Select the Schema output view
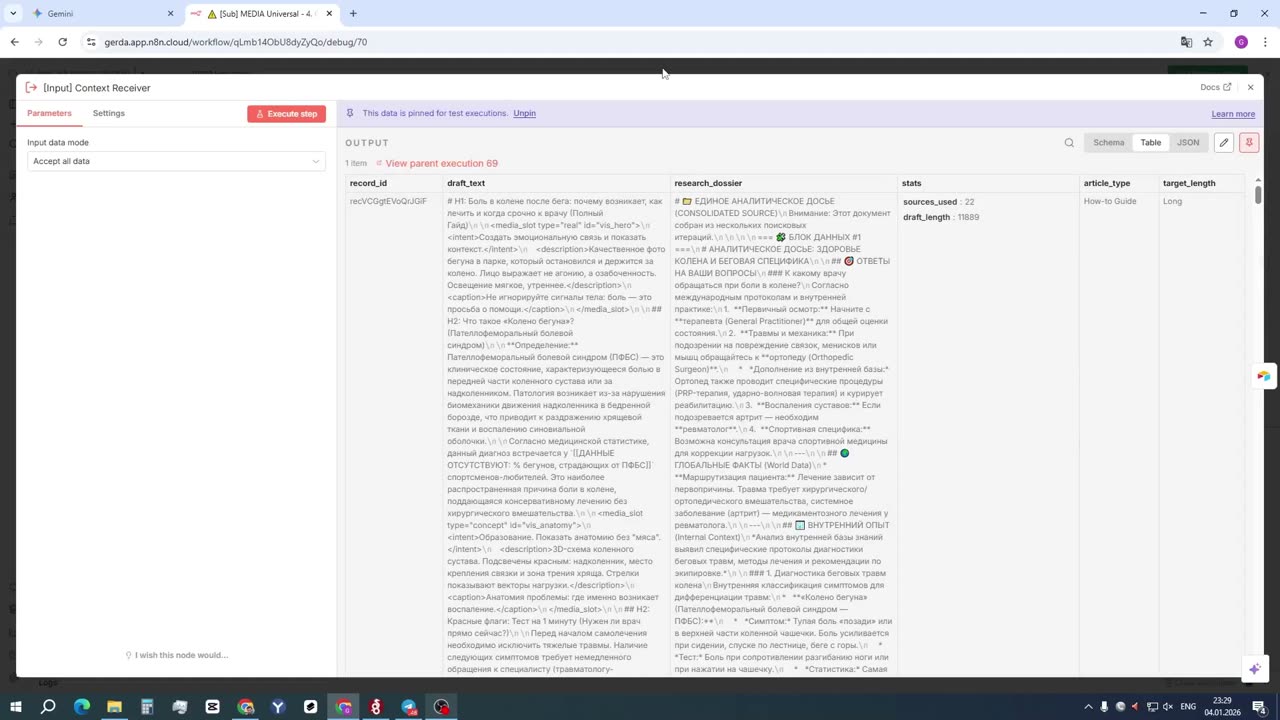1280x720 pixels. [1108, 143]
